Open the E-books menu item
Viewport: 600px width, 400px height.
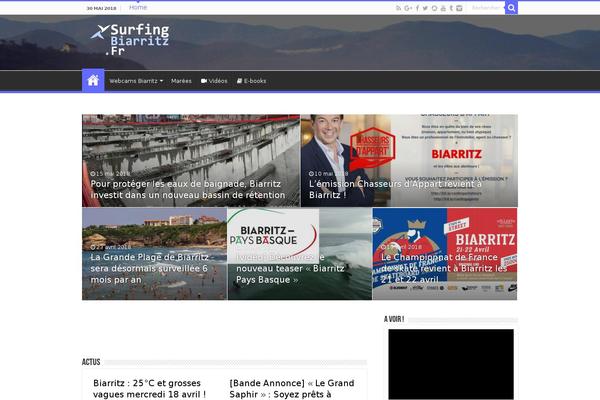coord(251,81)
